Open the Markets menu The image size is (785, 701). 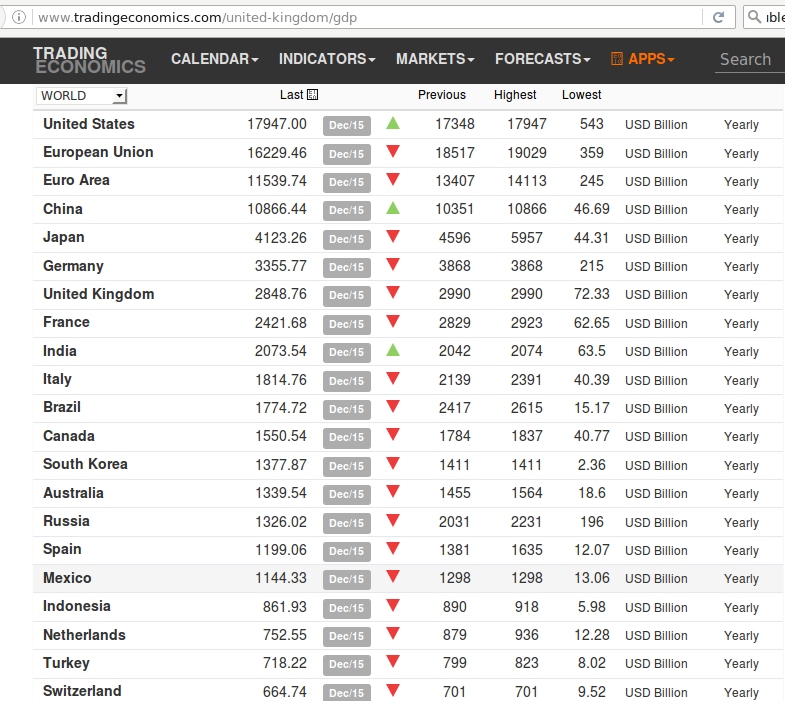(x=435, y=59)
